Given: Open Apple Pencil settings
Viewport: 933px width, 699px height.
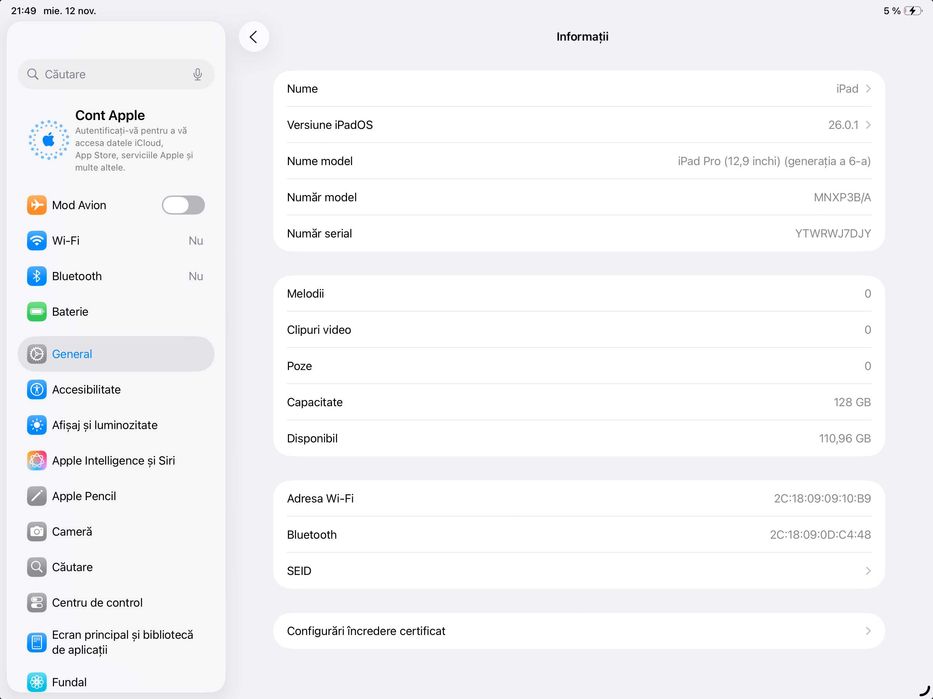Looking at the screenshot, I should pos(116,496).
